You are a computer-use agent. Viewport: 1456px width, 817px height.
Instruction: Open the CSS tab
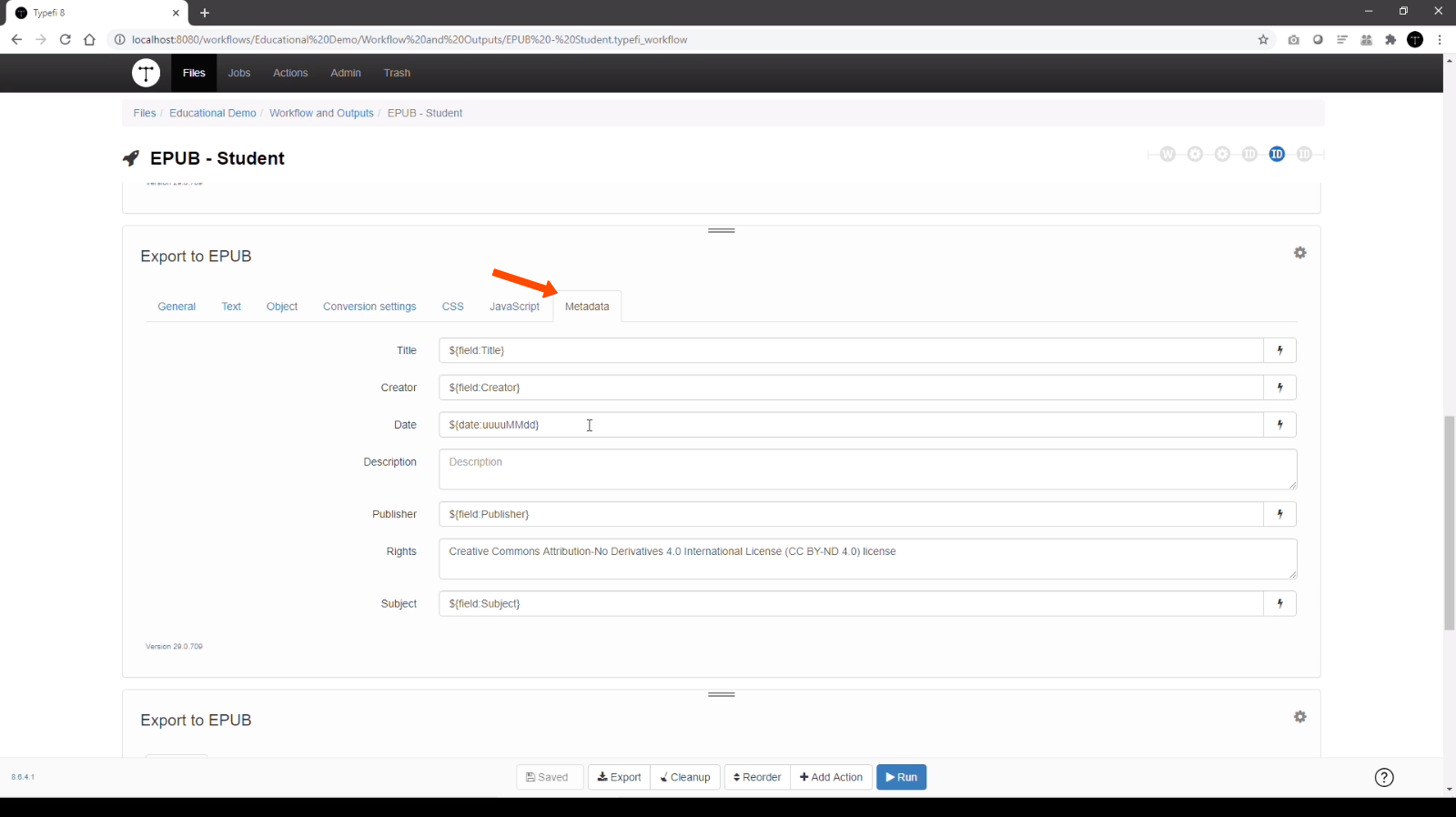[453, 307]
